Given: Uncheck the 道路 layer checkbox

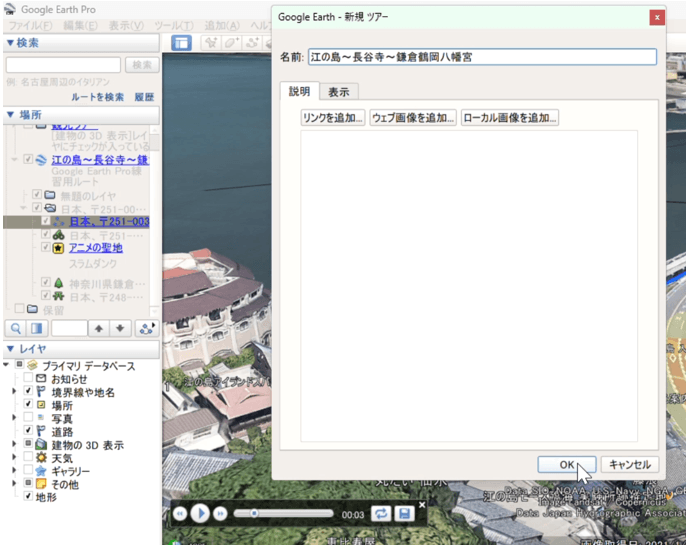Looking at the screenshot, I should coord(29,432).
